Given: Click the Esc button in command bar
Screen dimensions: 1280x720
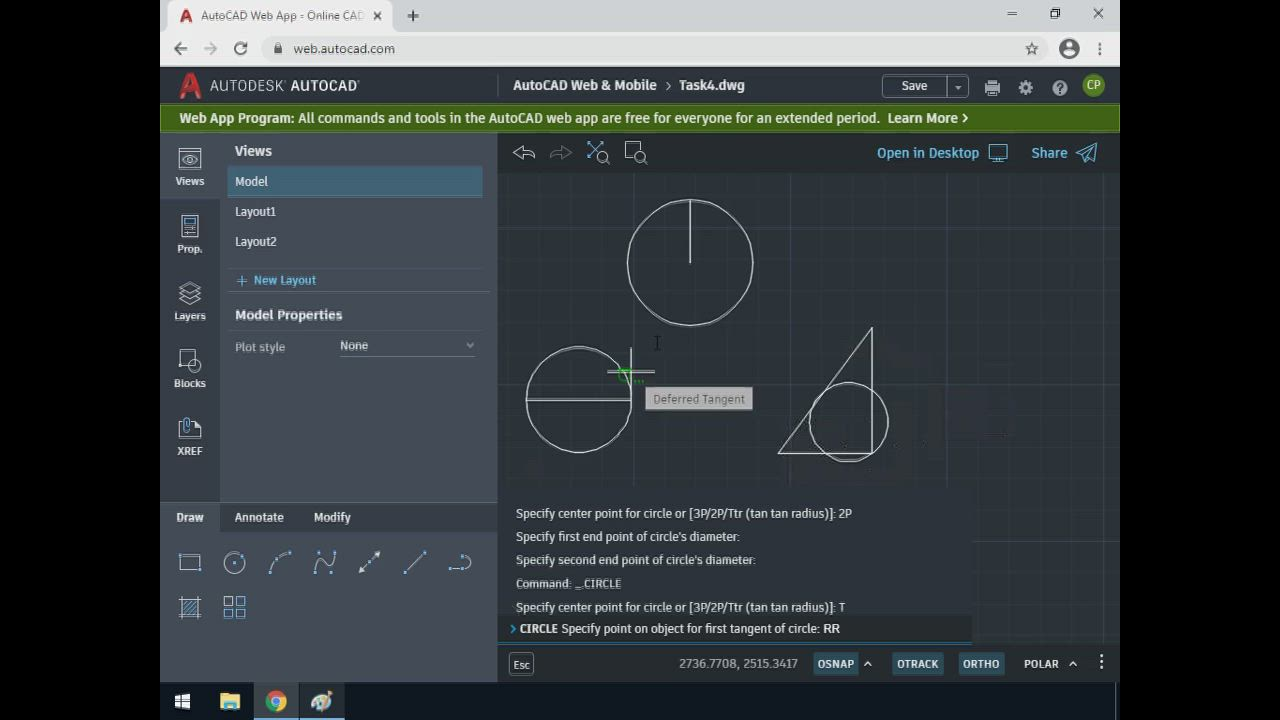Looking at the screenshot, I should pyautogui.click(x=522, y=664).
